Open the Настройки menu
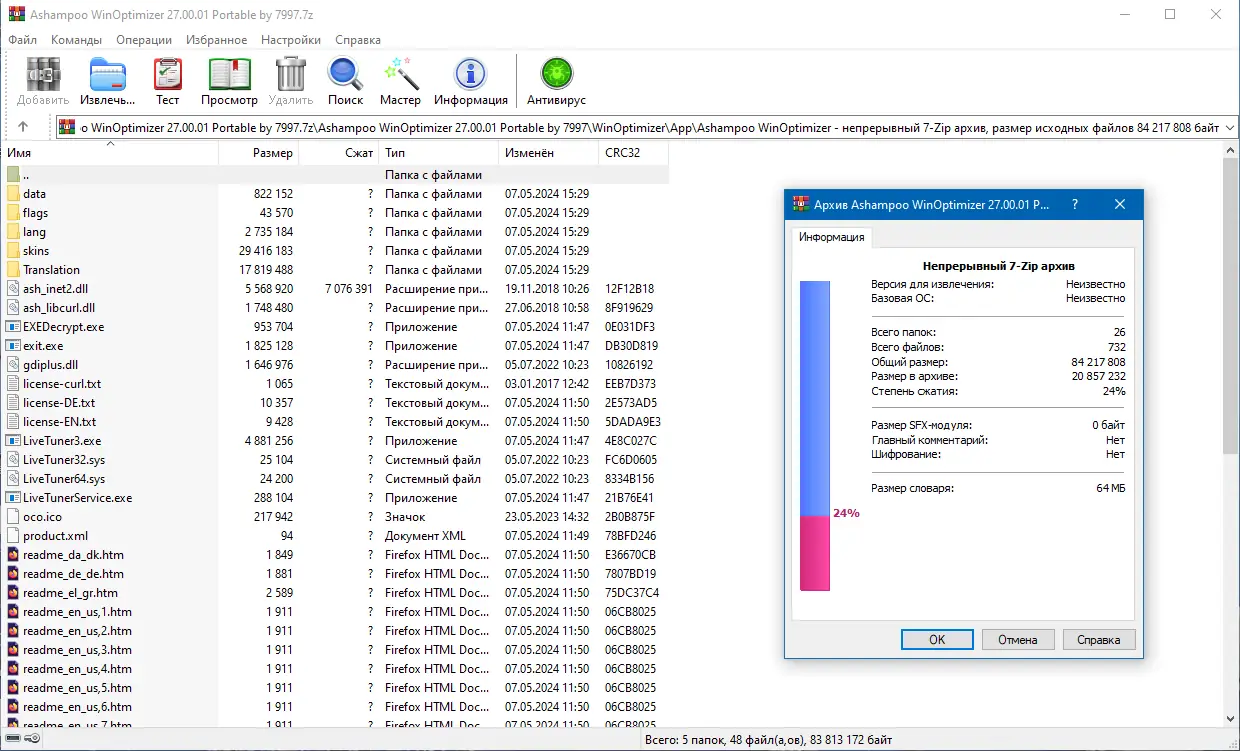The width and height of the screenshot is (1240, 751). pos(291,40)
